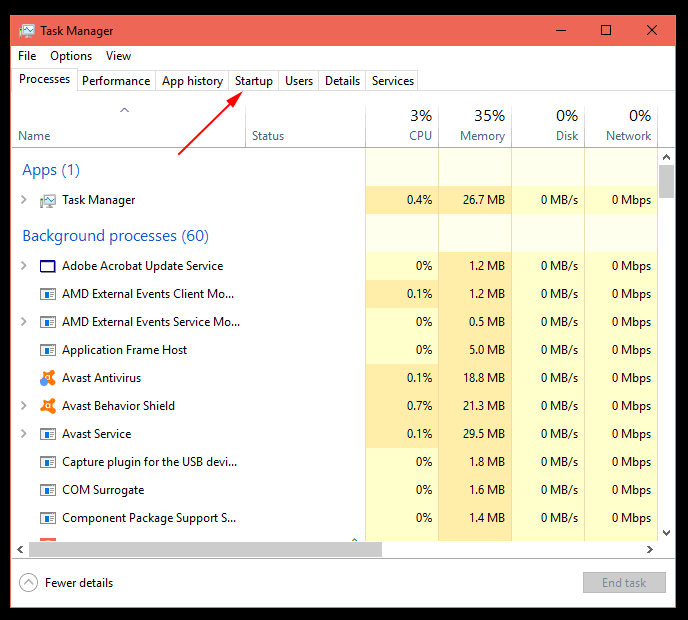Select the Avast Antivirus process name
Screen dimensions: 688x620
pyautogui.click(x=101, y=378)
